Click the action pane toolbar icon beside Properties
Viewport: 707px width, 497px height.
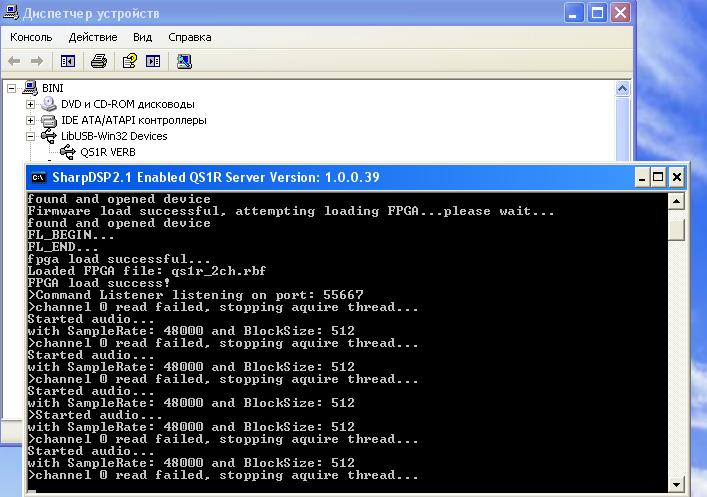point(153,61)
